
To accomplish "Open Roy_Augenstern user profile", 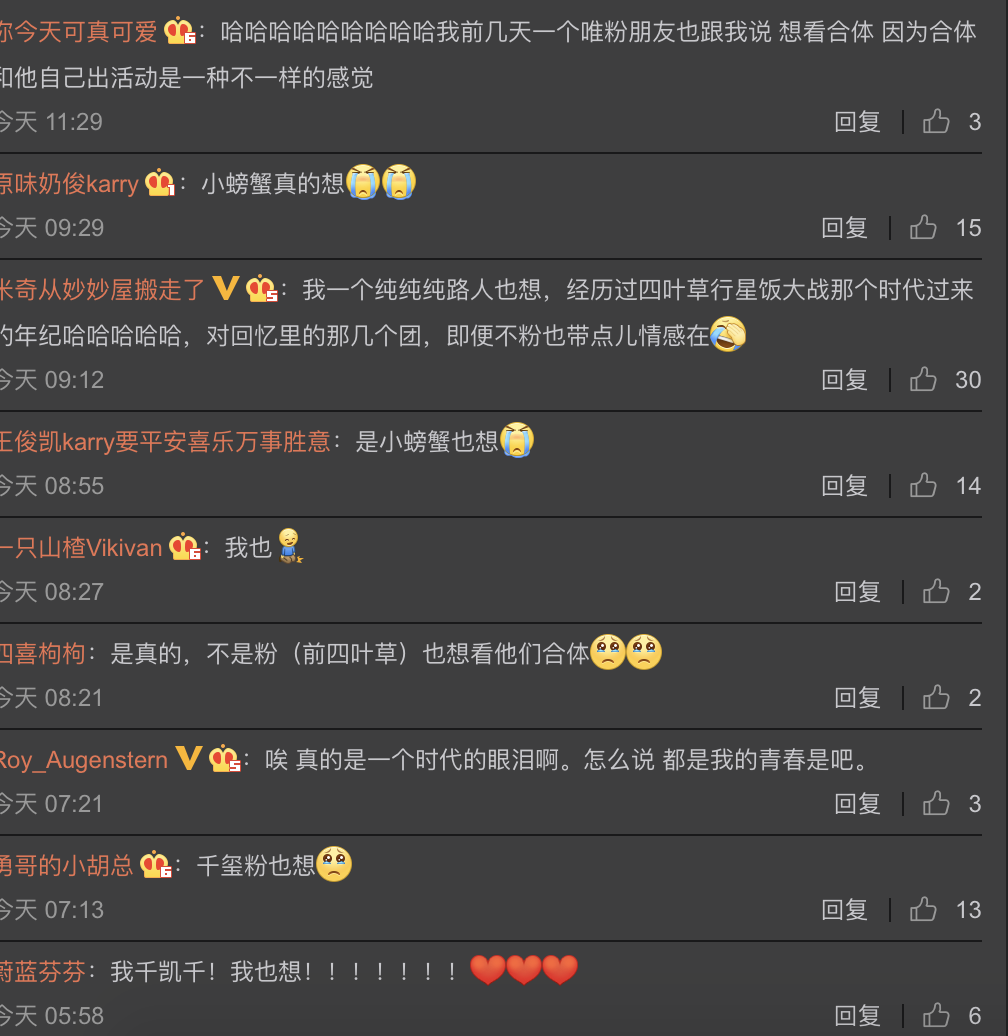I will tap(84, 760).
